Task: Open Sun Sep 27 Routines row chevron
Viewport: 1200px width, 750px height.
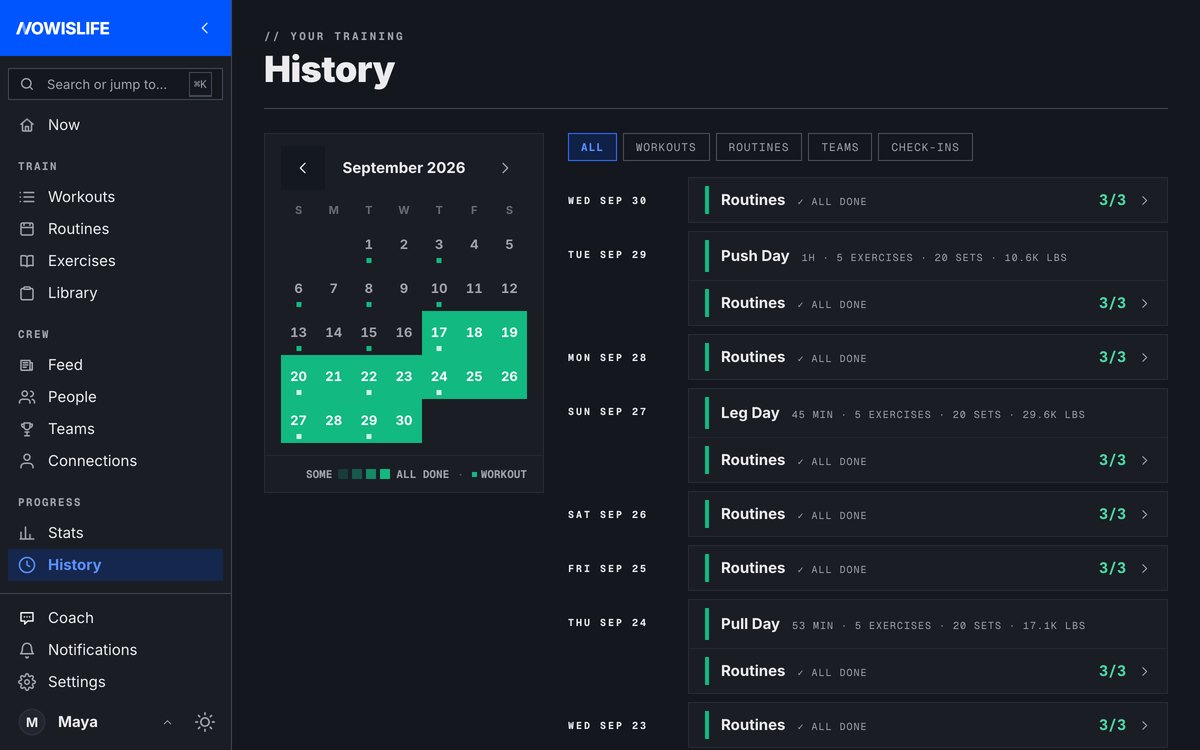Action: [1145, 460]
